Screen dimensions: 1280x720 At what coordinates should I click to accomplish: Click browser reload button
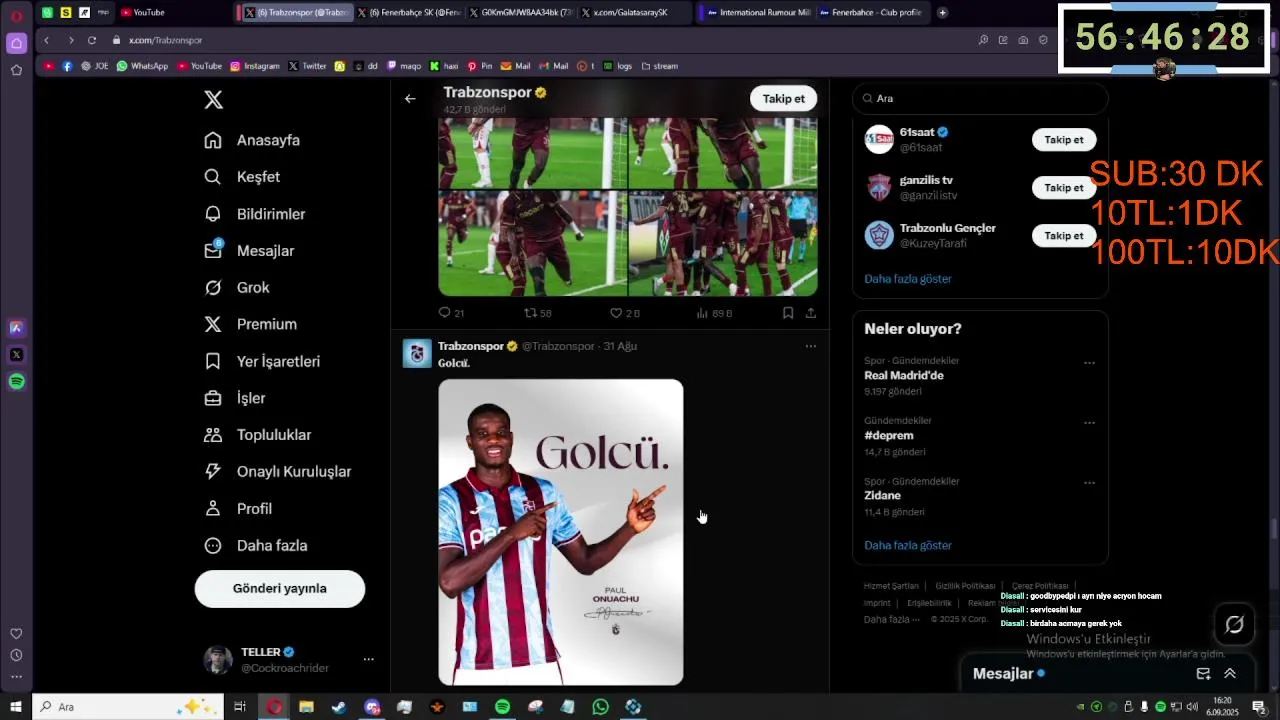92,40
